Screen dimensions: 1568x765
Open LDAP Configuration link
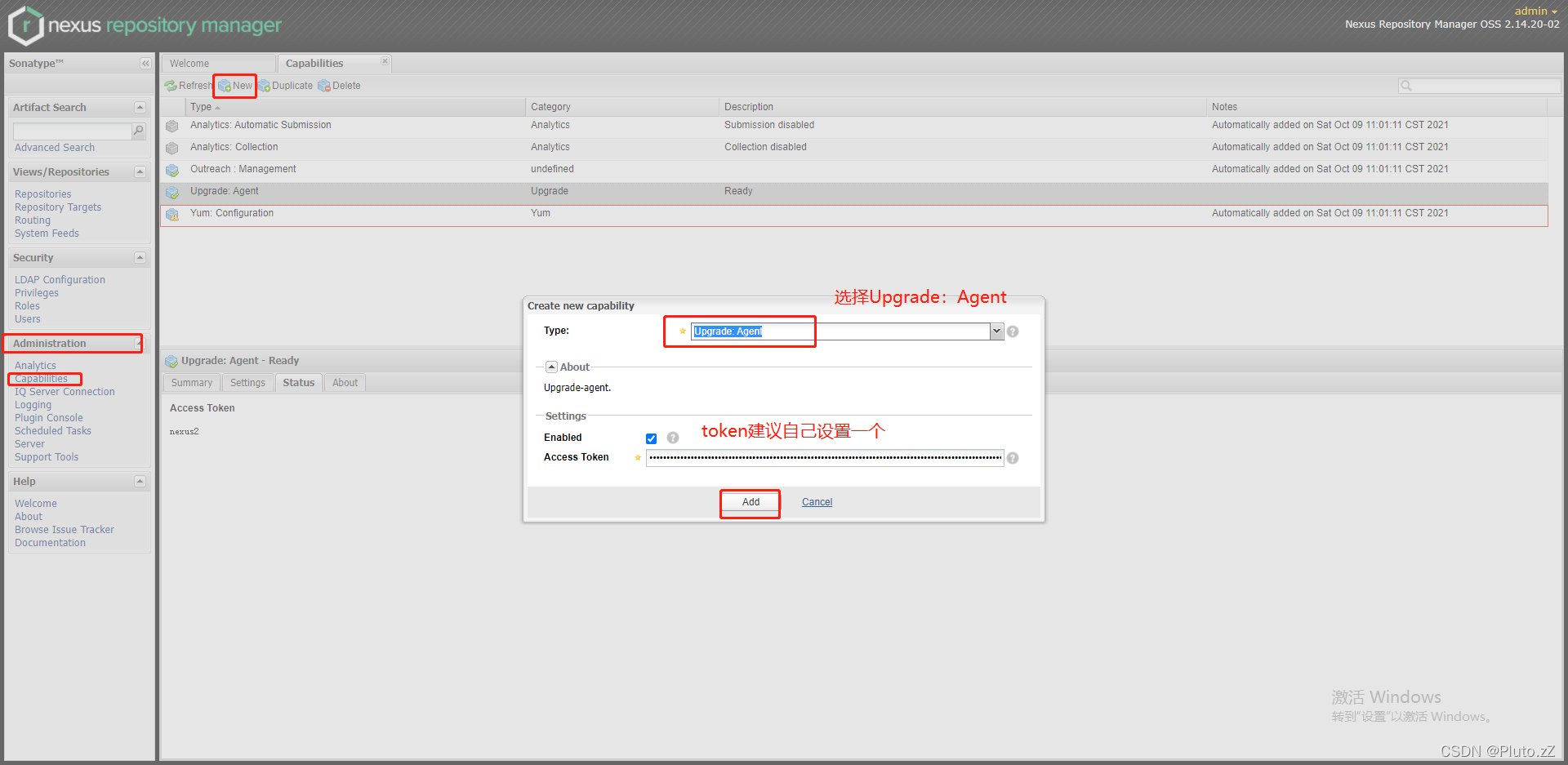pyautogui.click(x=60, y=280)
